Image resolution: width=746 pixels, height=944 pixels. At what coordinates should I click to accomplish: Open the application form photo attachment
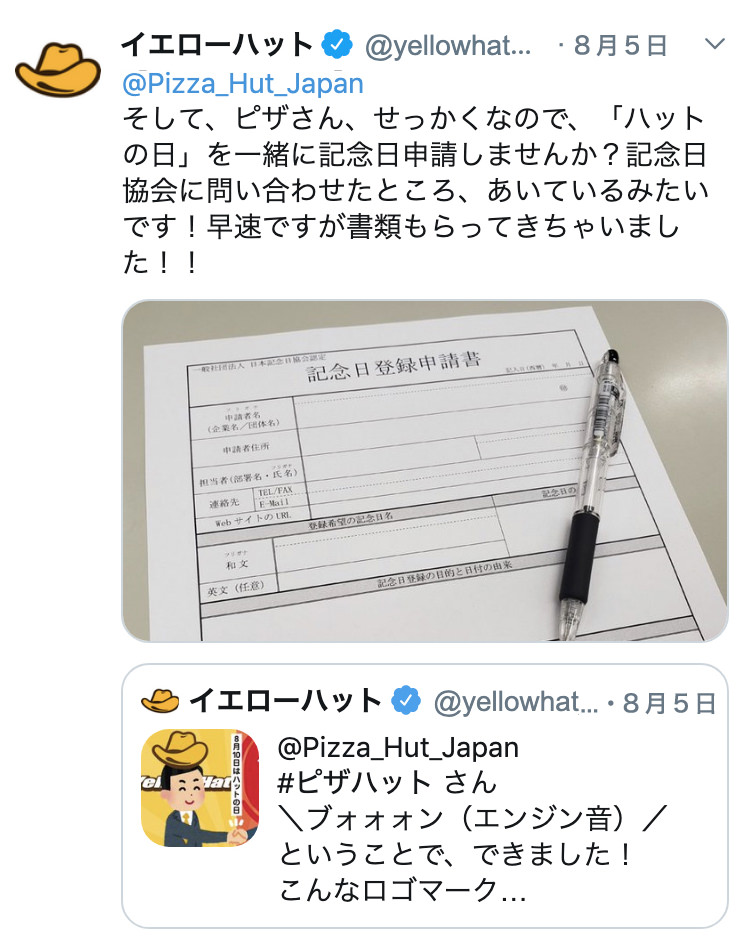[x=424, y=470]
